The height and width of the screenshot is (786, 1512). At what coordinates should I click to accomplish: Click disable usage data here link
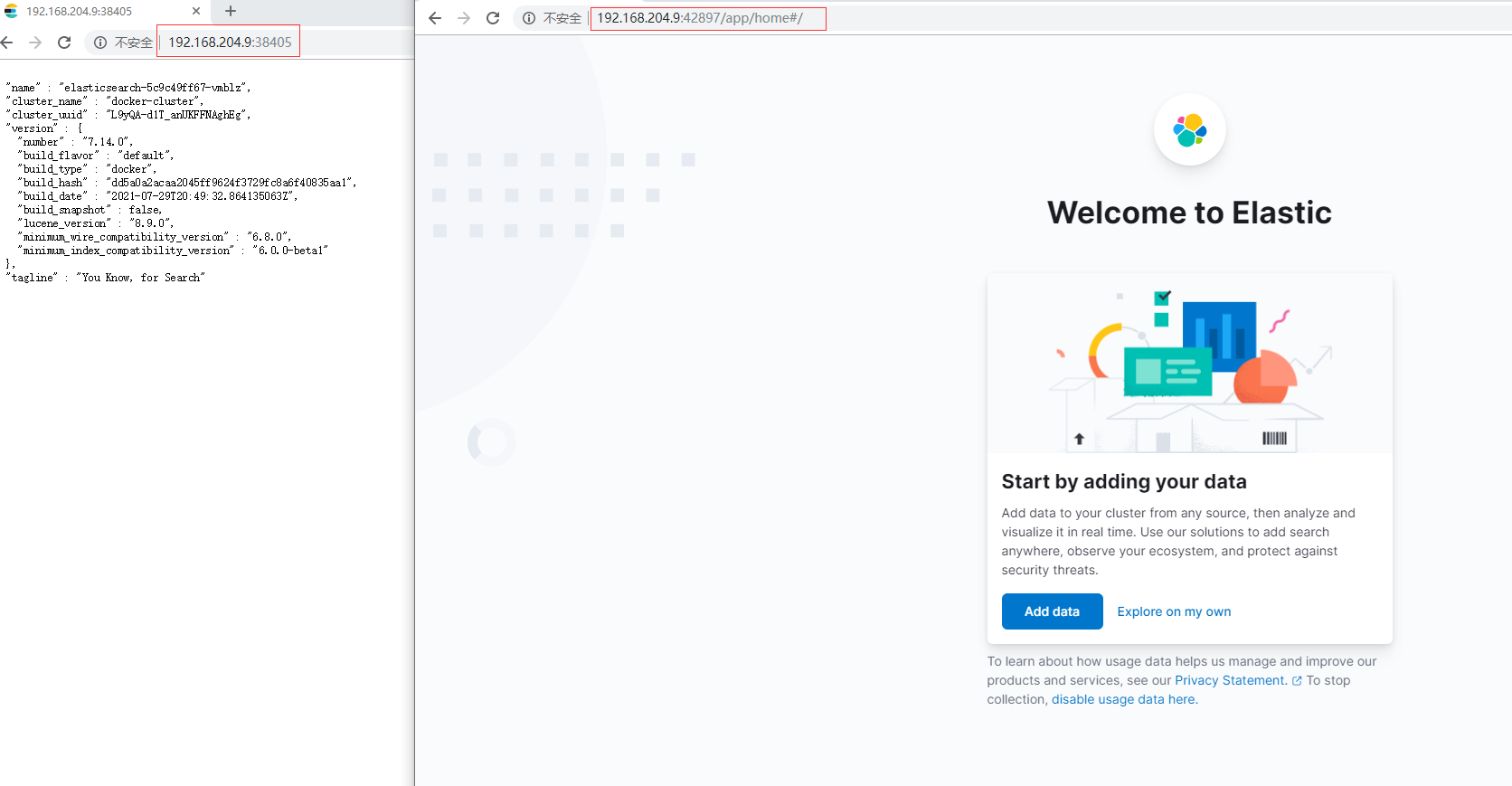click(x=1124, y=699)
